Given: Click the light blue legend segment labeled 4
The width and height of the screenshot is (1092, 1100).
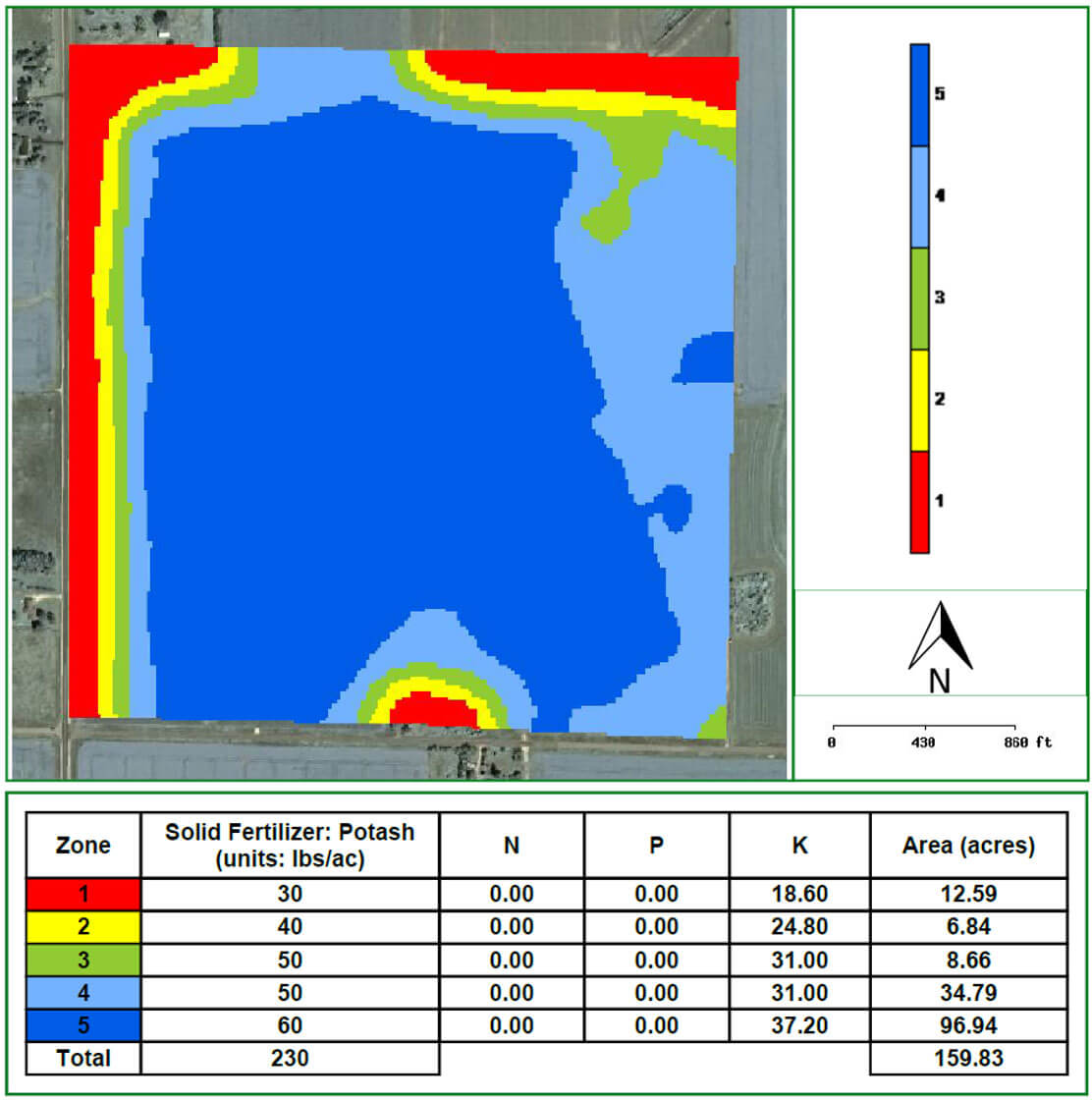Looking at the screenshot, I should [919, 196].
